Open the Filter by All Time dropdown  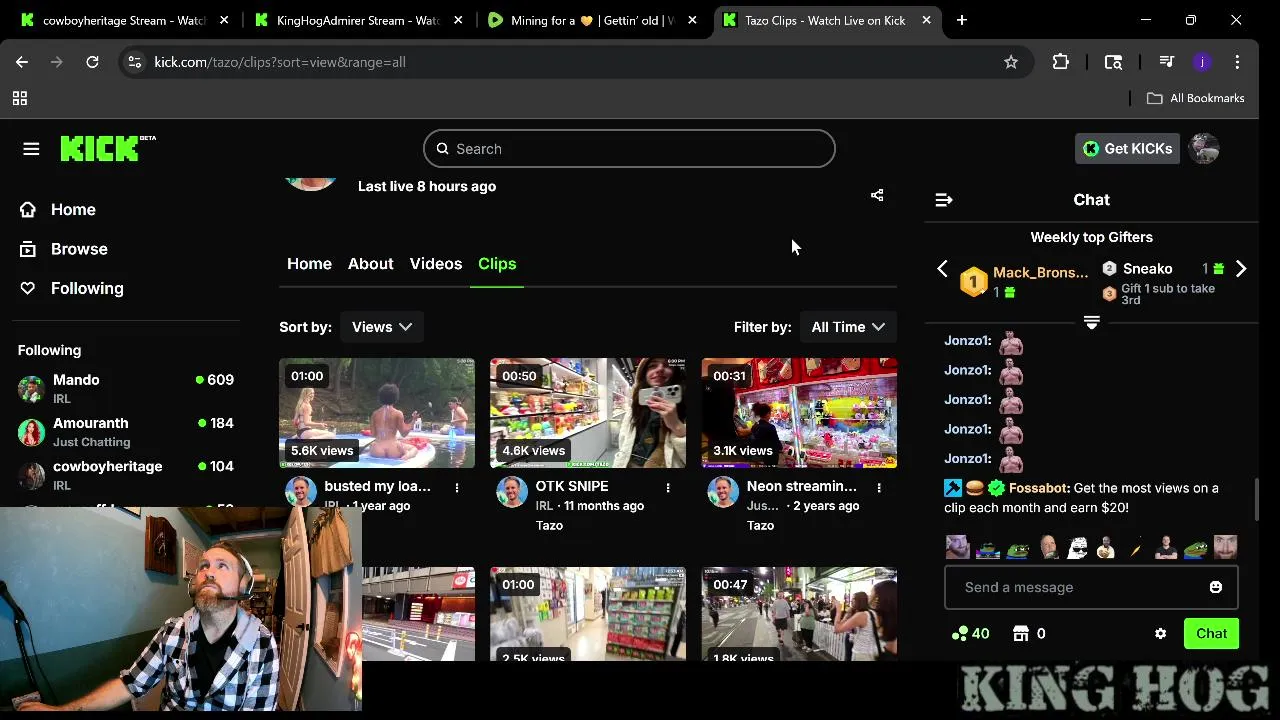[847, 327]
